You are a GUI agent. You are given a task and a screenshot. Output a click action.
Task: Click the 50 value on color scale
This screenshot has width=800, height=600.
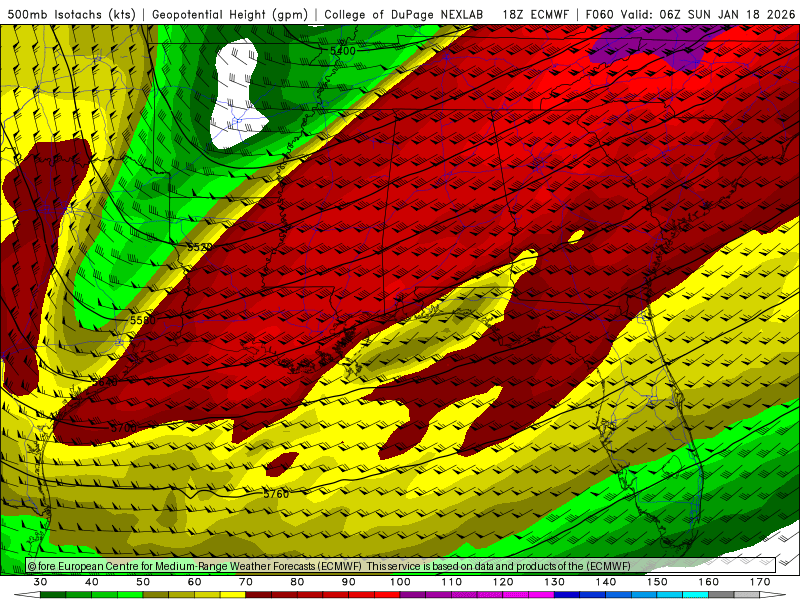pyautogui.click(x=143, y=582)
